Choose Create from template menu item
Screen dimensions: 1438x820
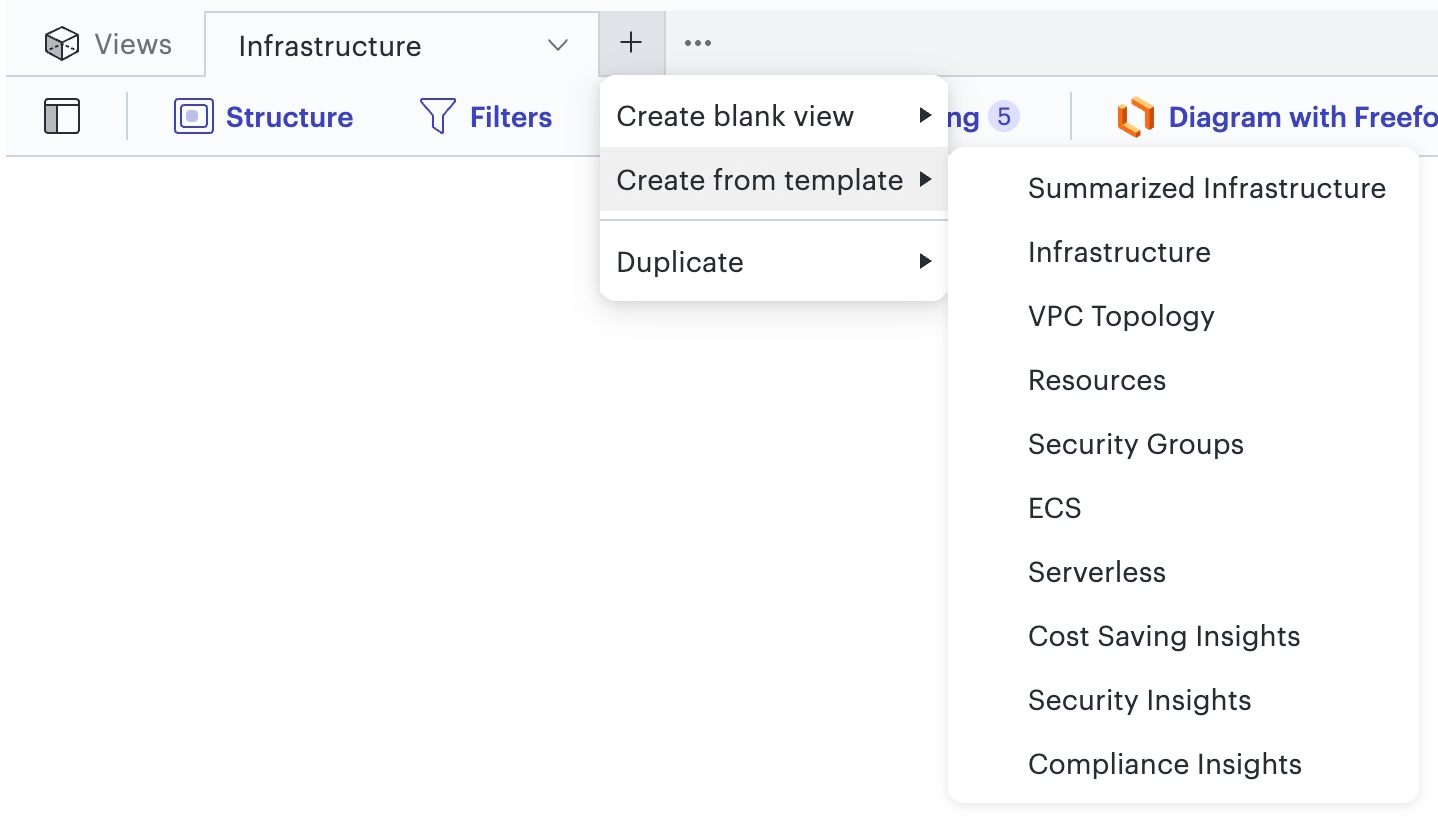tap(773, 180)
